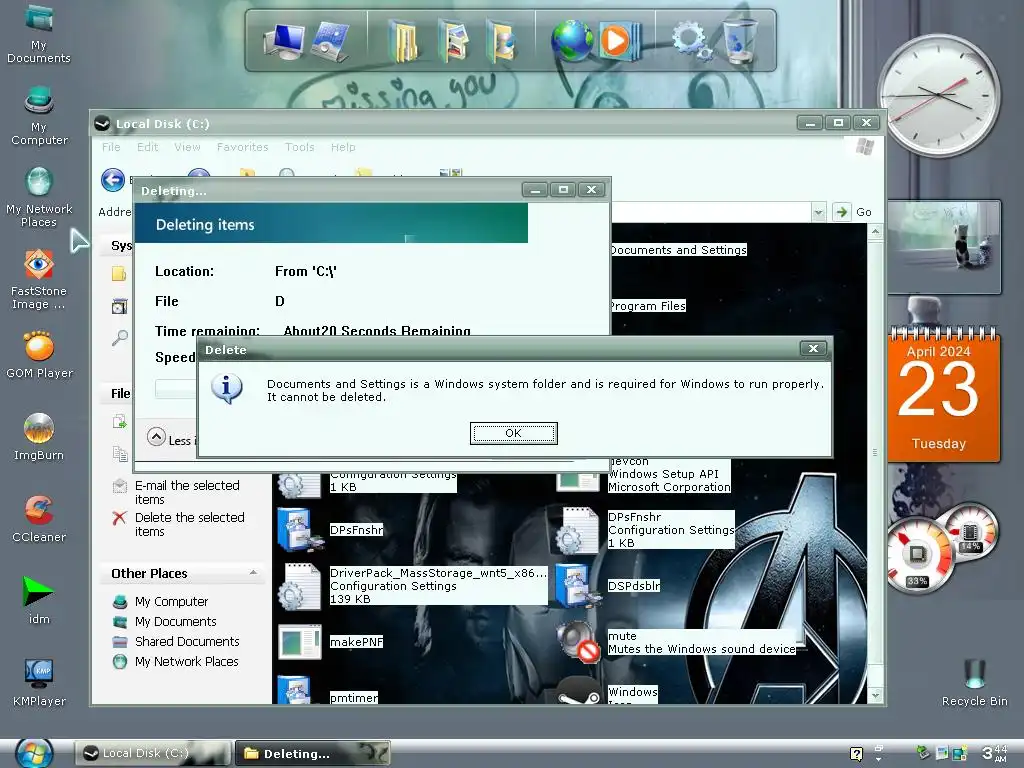Click the control panel icon in dock
The width and height of the screenshot is (1024, 768).
pyautogui.click(x=330, y=42)
